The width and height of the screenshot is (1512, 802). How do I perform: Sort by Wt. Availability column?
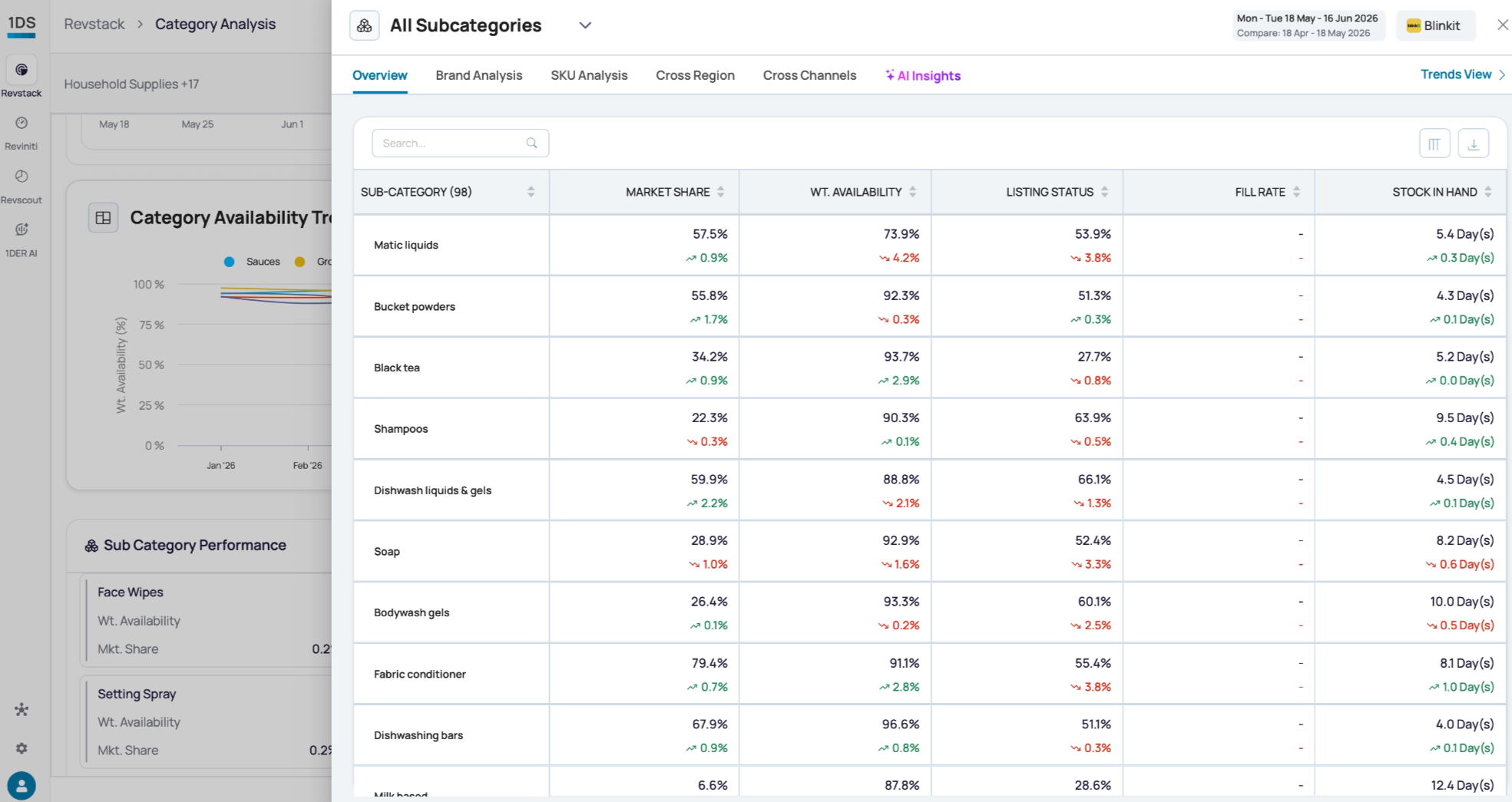coord(912,192)
